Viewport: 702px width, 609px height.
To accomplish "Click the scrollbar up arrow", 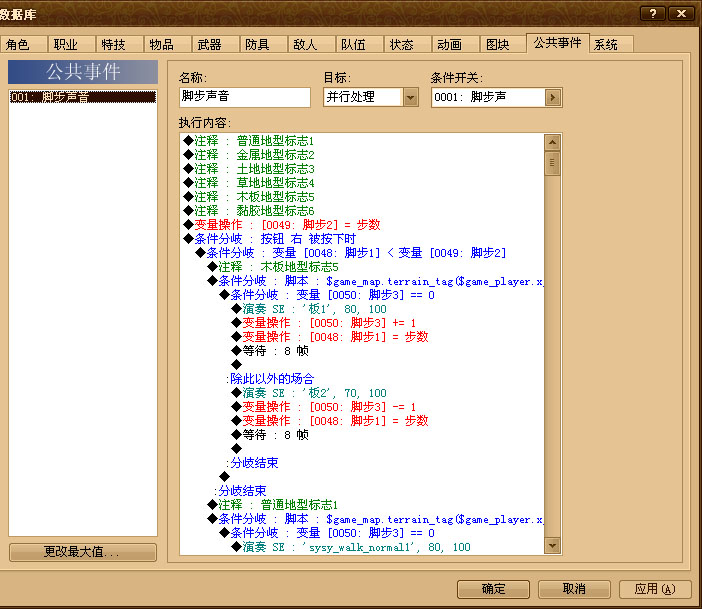I will tap(552, 143).
